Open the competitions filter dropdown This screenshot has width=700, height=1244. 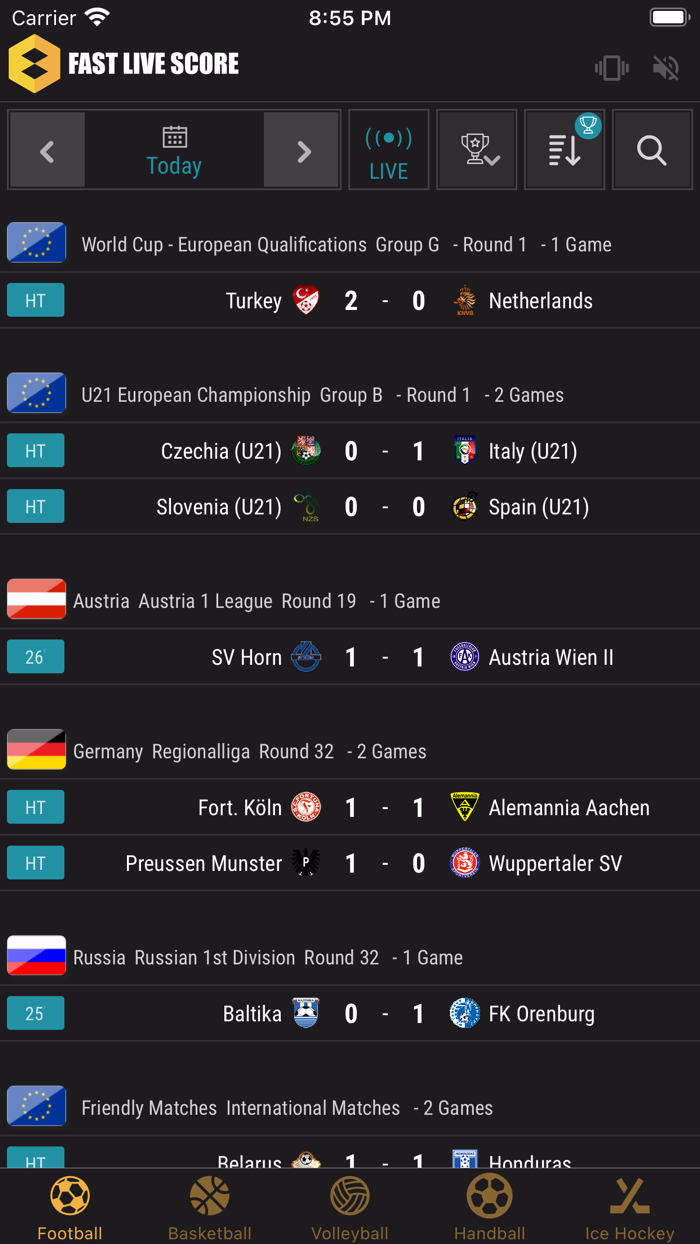tap(477, 150)
